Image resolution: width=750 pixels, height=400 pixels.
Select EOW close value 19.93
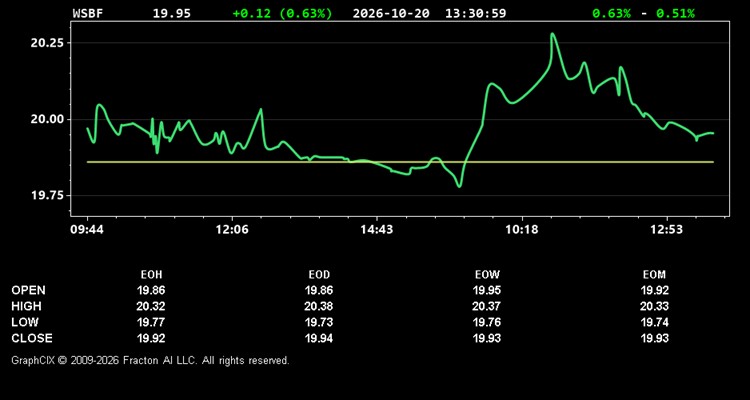click(487, 338)
